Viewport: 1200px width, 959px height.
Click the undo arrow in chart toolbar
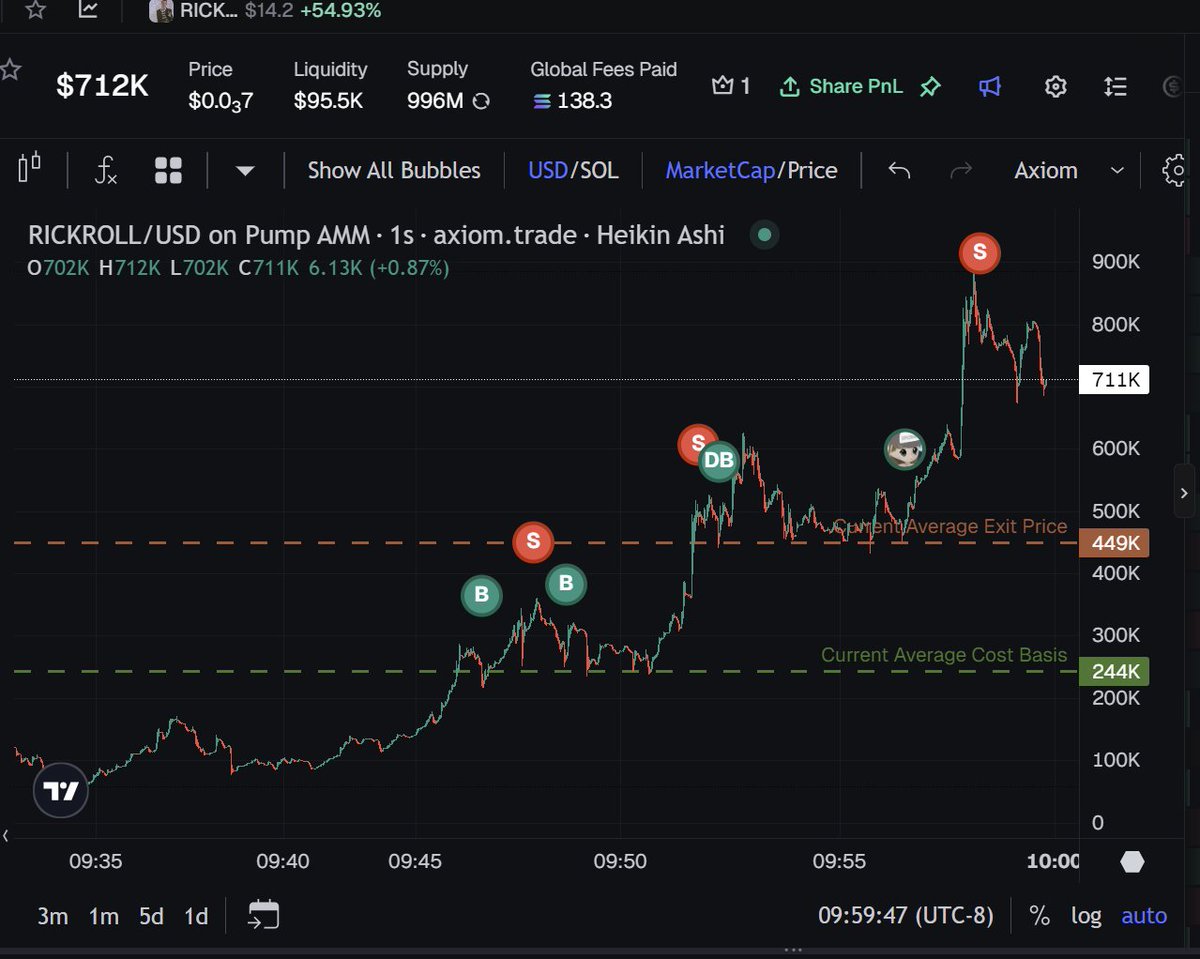[899, 171]
